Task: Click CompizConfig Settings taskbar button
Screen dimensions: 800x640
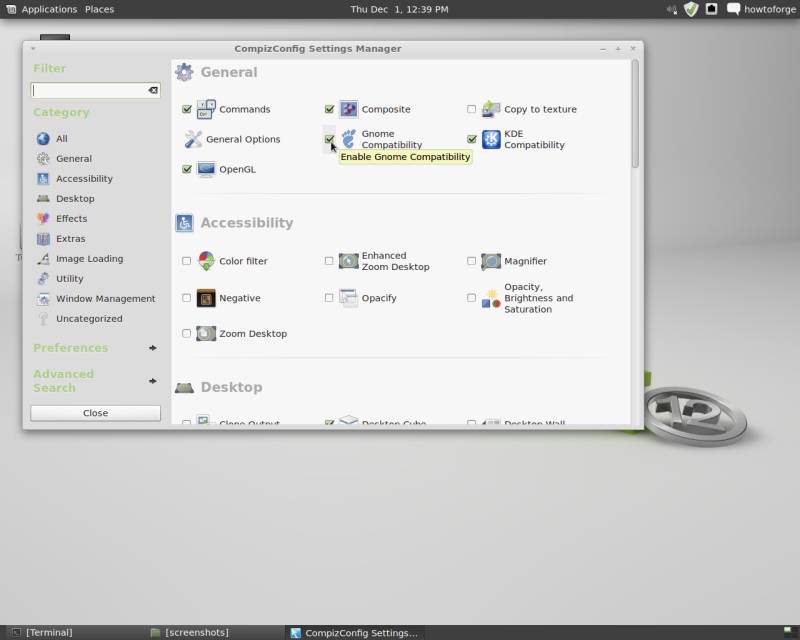Action: 355,633
